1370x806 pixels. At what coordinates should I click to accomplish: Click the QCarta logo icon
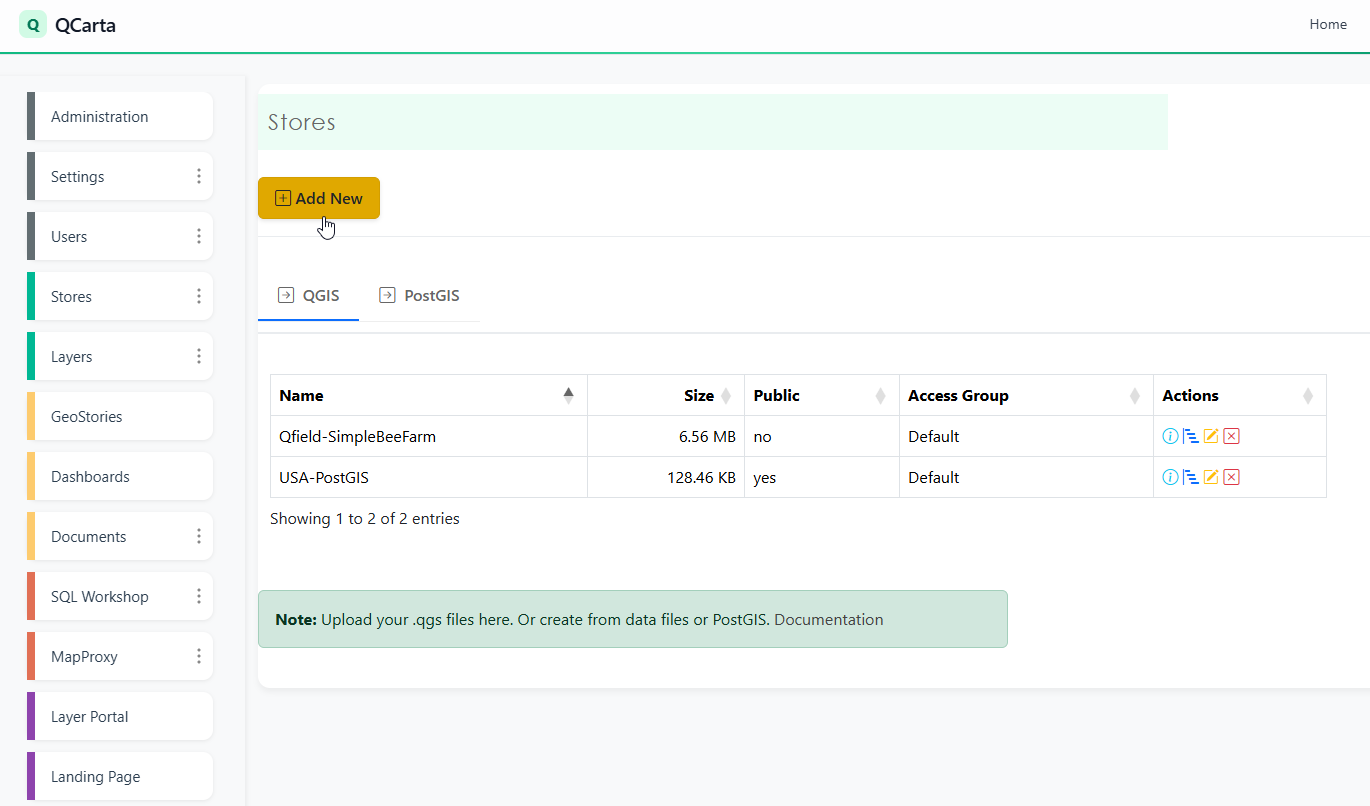[33, 25]
